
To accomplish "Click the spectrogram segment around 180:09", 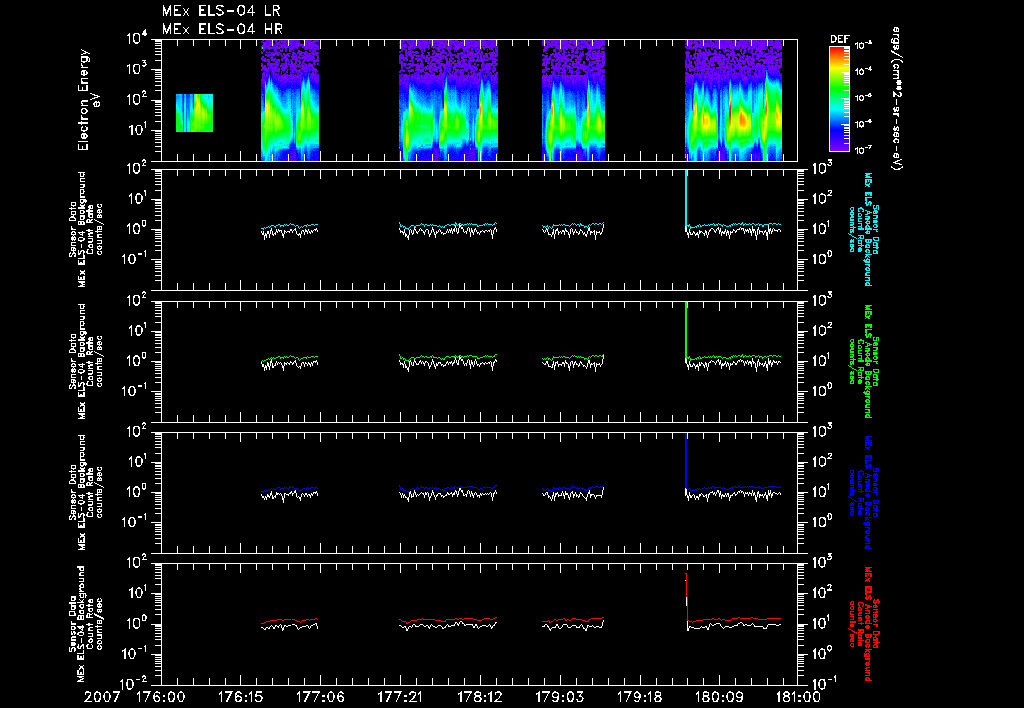I will [x=733, y=100].
